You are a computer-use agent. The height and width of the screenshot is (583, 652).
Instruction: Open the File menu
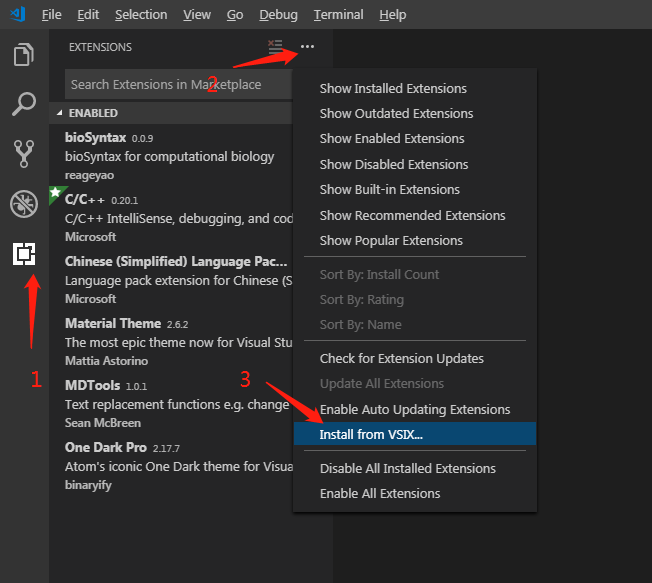[52, 15]
